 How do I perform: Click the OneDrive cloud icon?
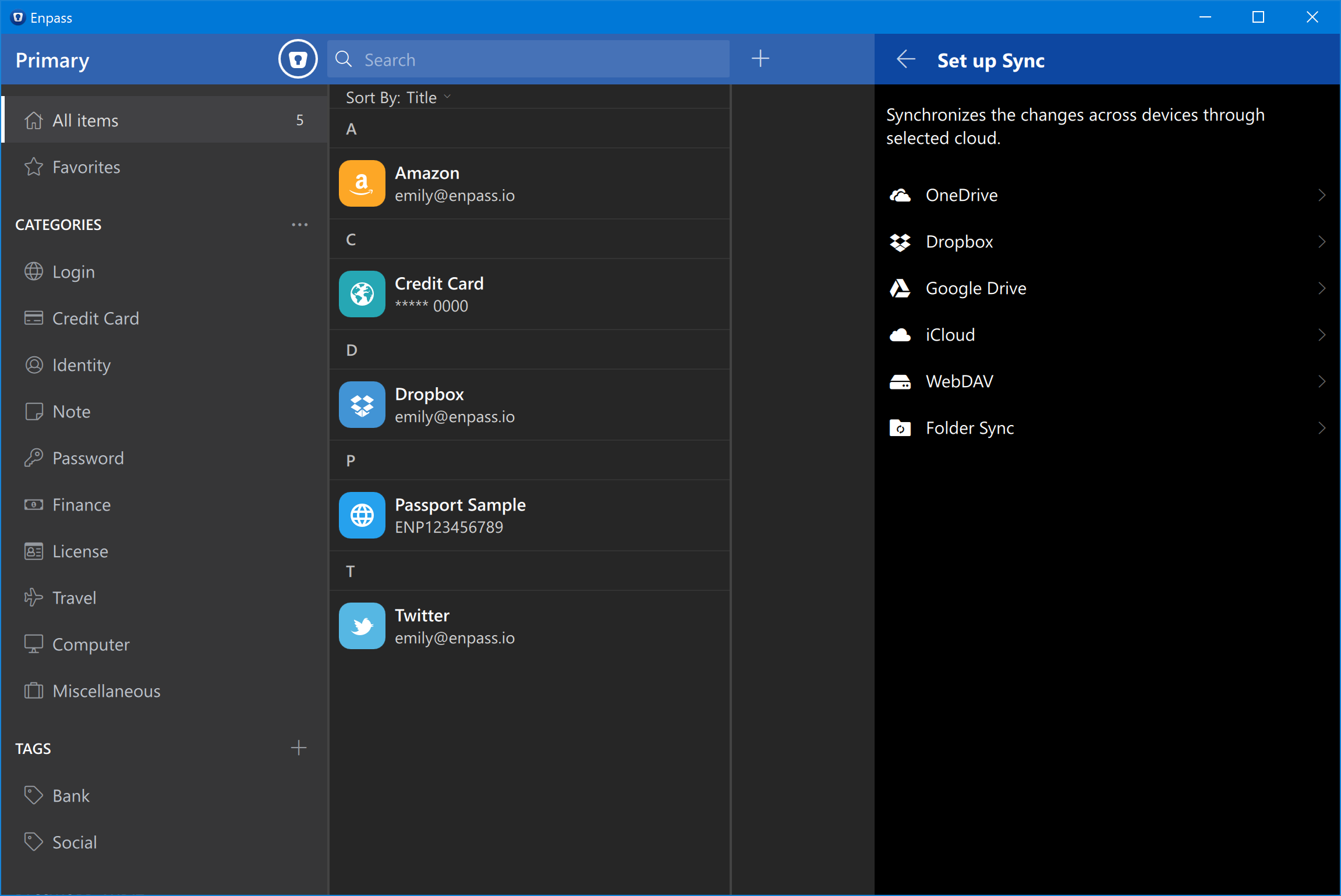pyautogui.click(x=900, y=195)
